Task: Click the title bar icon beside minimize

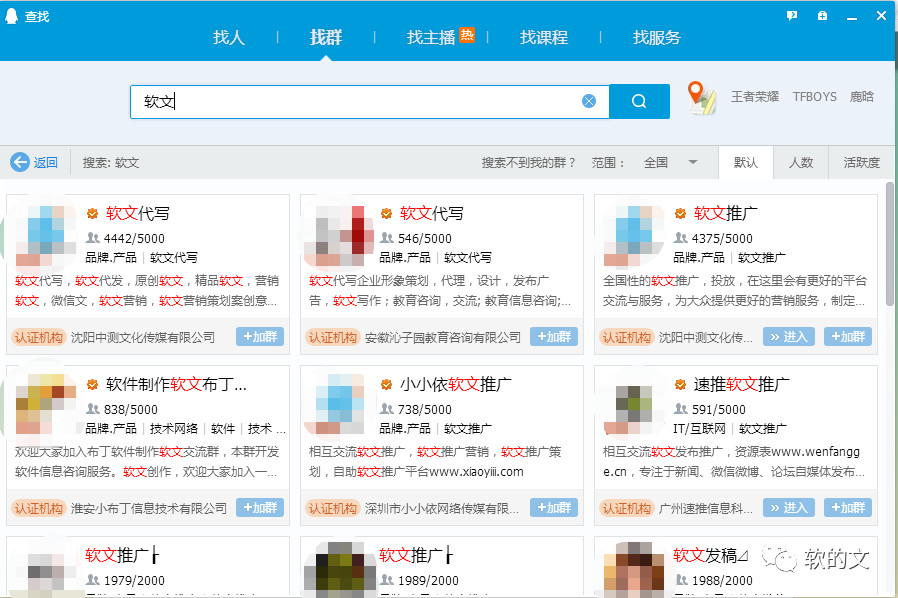Action: coord(822,16)
